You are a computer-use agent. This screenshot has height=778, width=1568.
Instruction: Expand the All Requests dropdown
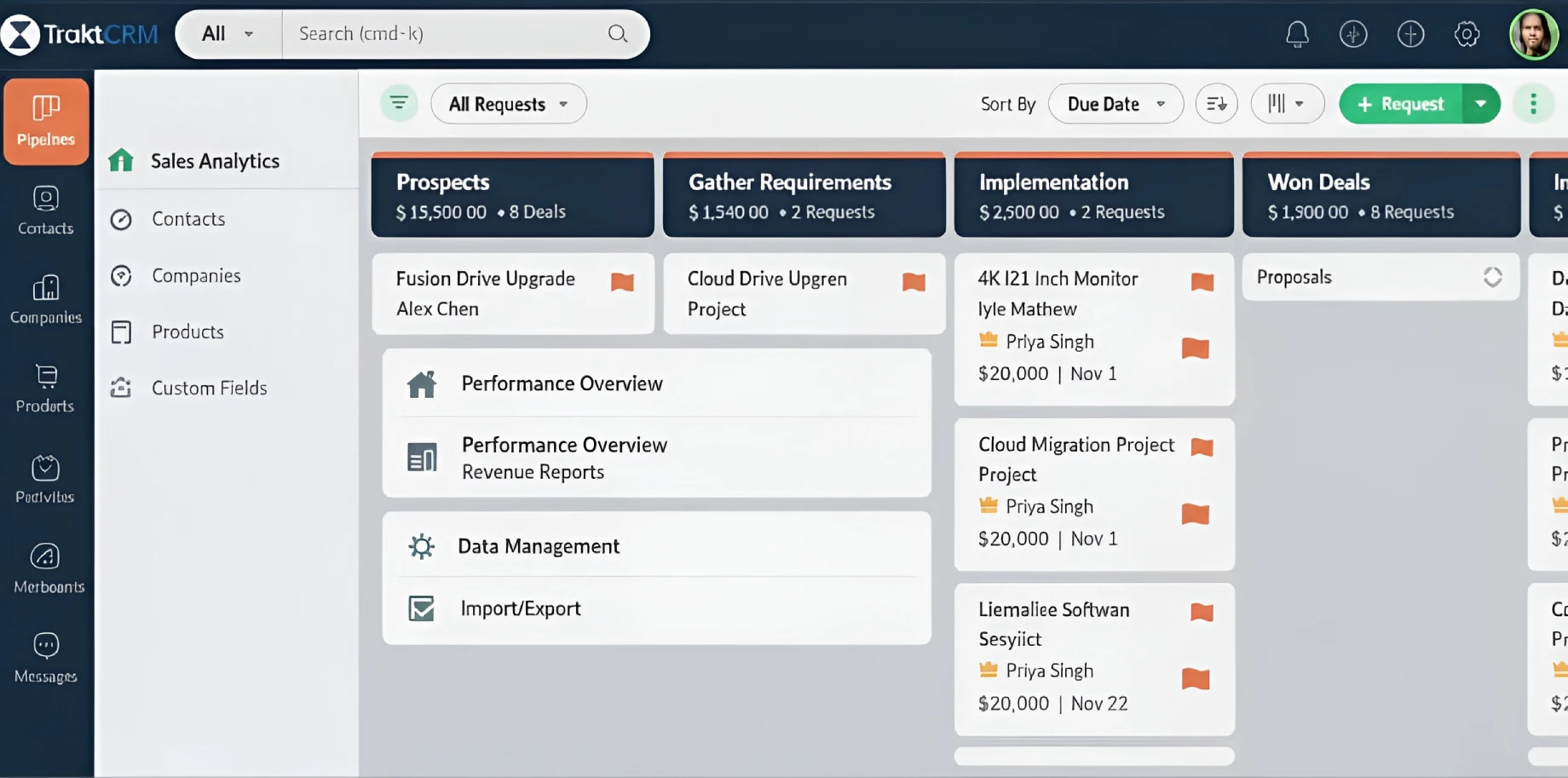509,104
